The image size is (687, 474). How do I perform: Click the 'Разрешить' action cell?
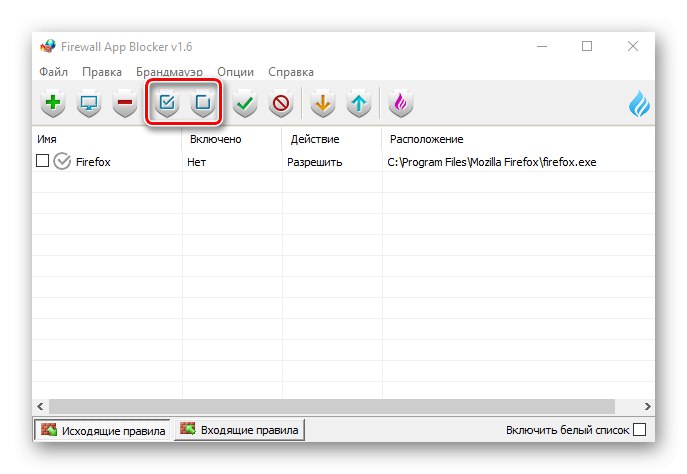pyautogui.click(x=315, y=162)
